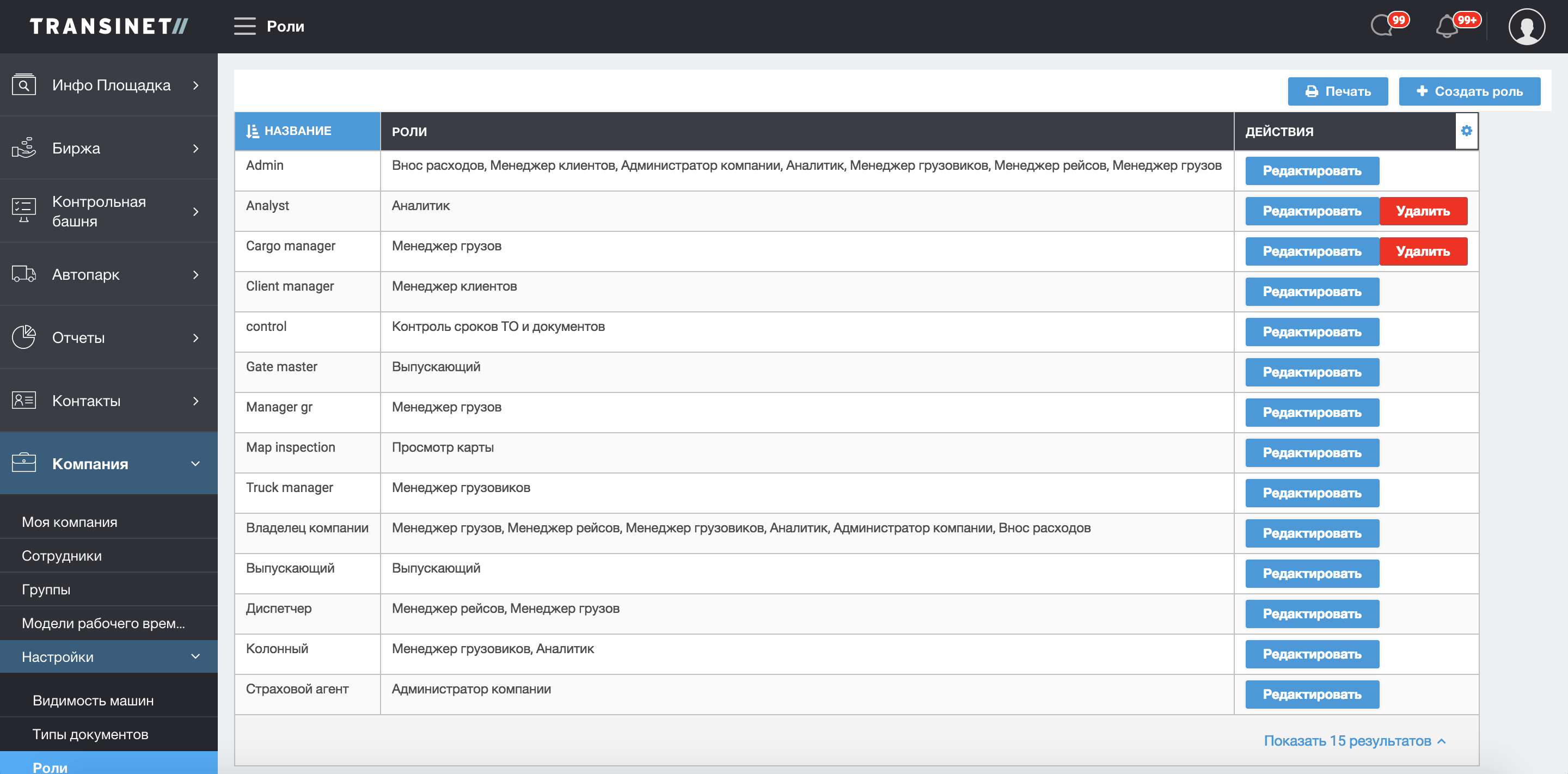Expand the Биржа menu chevron
The width and height of the screenshot is (1568, 774).
[x=195, y=149]
